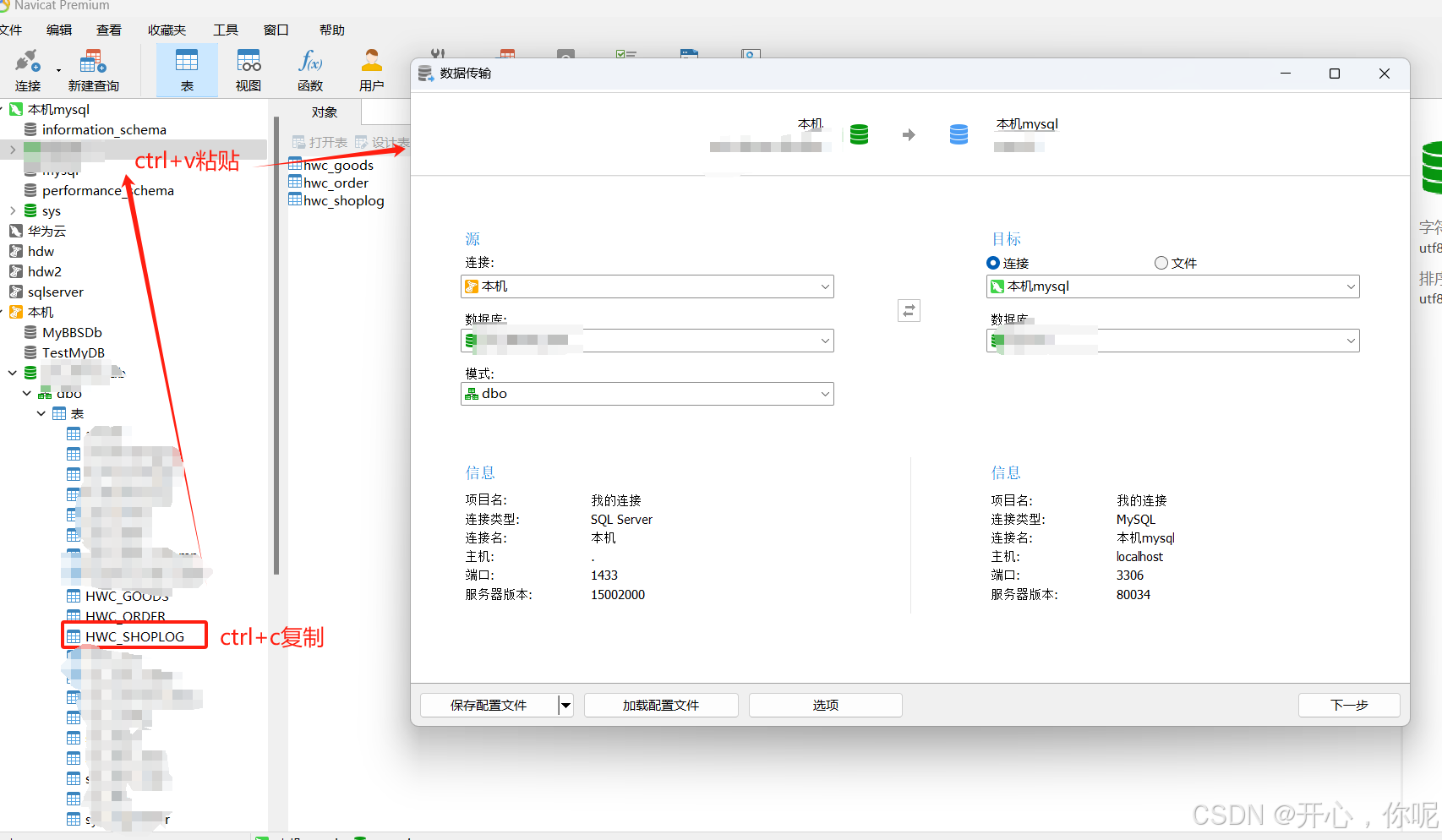Select the 表 (Tables) toolbar icon
Screen dimensions: 1442x840
187,70
